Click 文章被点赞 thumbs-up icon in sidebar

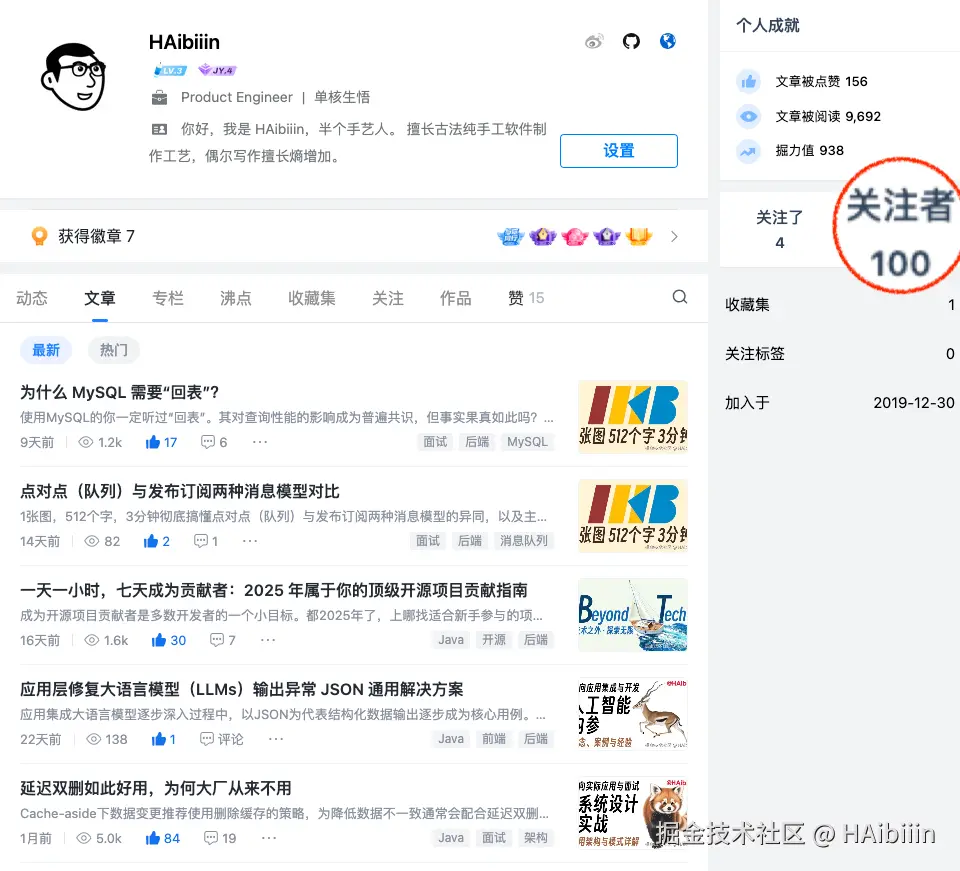[748, 81]
